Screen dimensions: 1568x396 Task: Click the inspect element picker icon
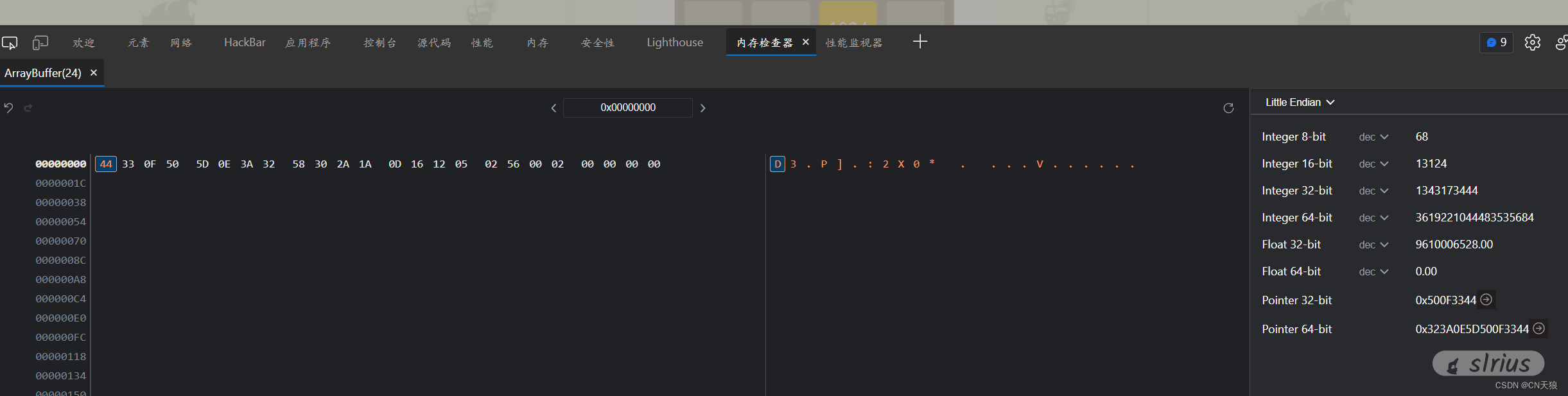point(10,43)
